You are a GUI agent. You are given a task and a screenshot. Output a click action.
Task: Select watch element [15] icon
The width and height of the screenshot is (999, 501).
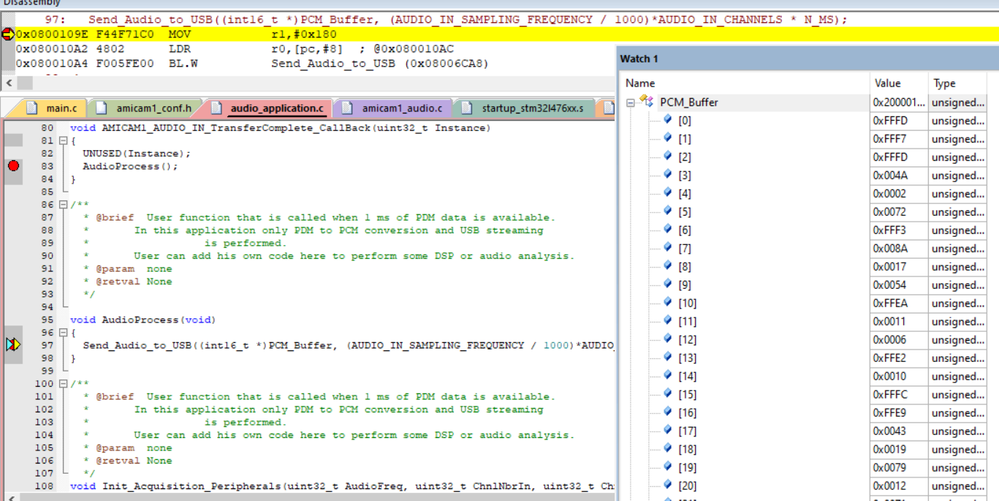coord(668,393)
